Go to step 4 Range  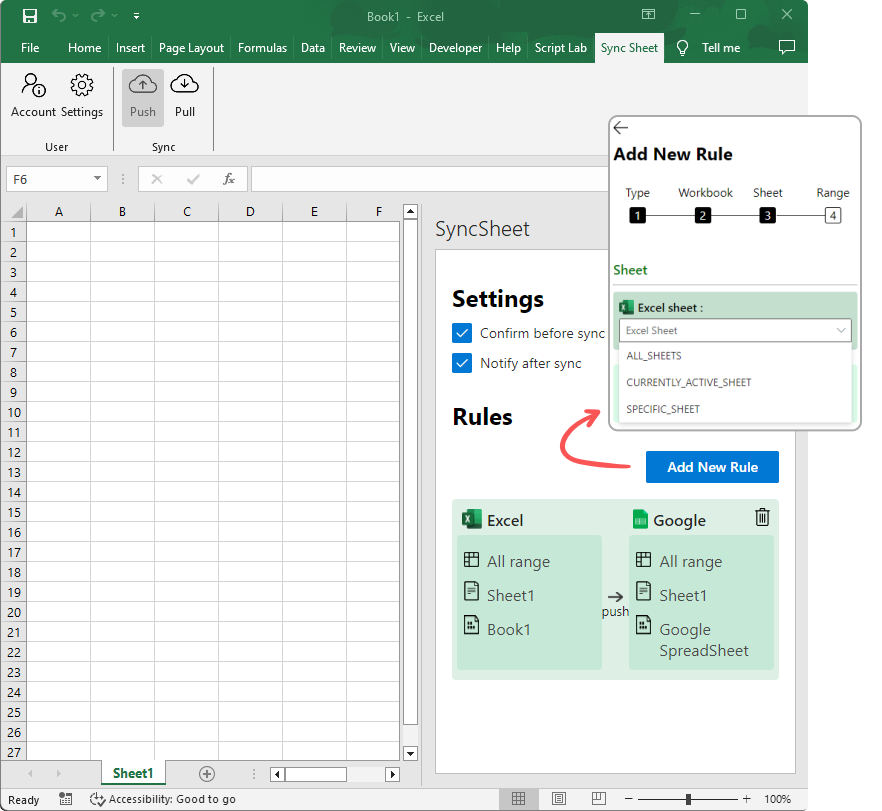833,215
